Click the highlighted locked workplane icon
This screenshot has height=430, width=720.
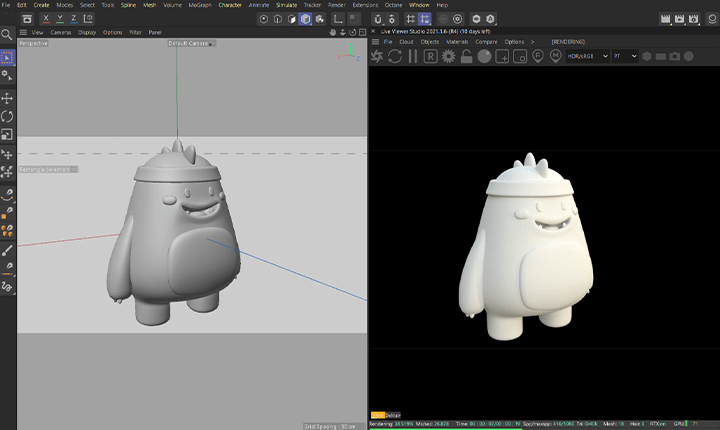point(425,19)
